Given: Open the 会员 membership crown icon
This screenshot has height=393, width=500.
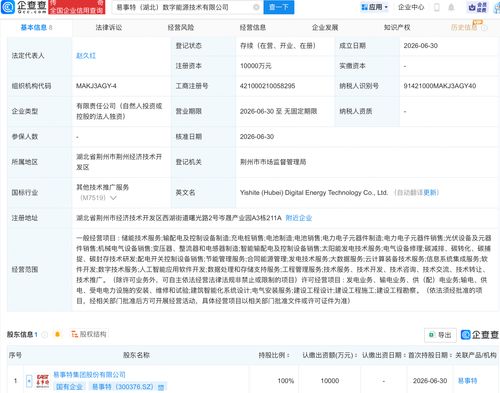Looking at the screenshot, I should click(477, 7).
